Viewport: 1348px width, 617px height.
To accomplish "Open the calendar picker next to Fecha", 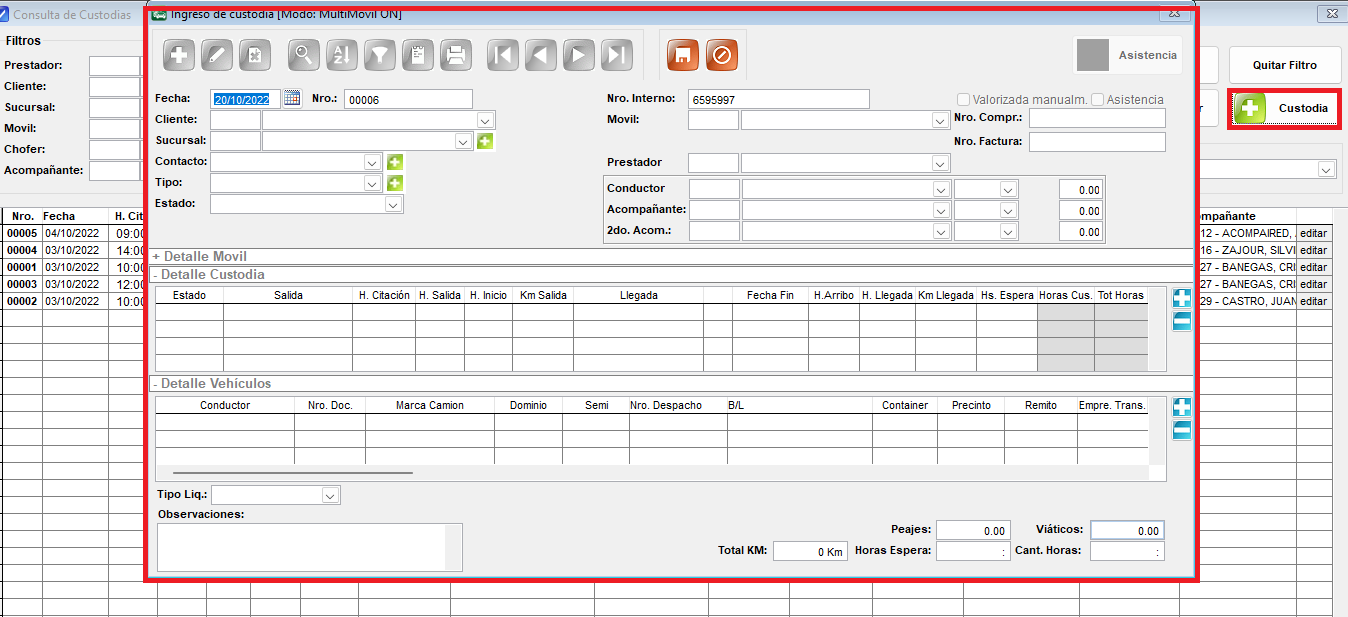I will [292, 98].
